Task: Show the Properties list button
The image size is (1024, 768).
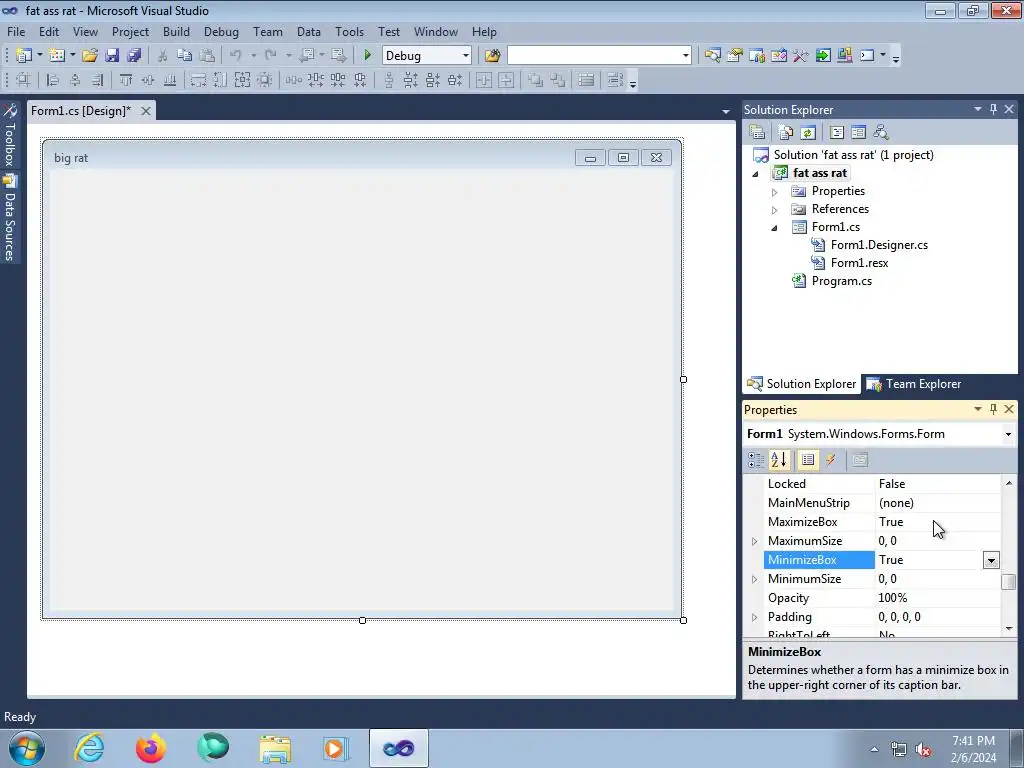Action: (808, 460)
